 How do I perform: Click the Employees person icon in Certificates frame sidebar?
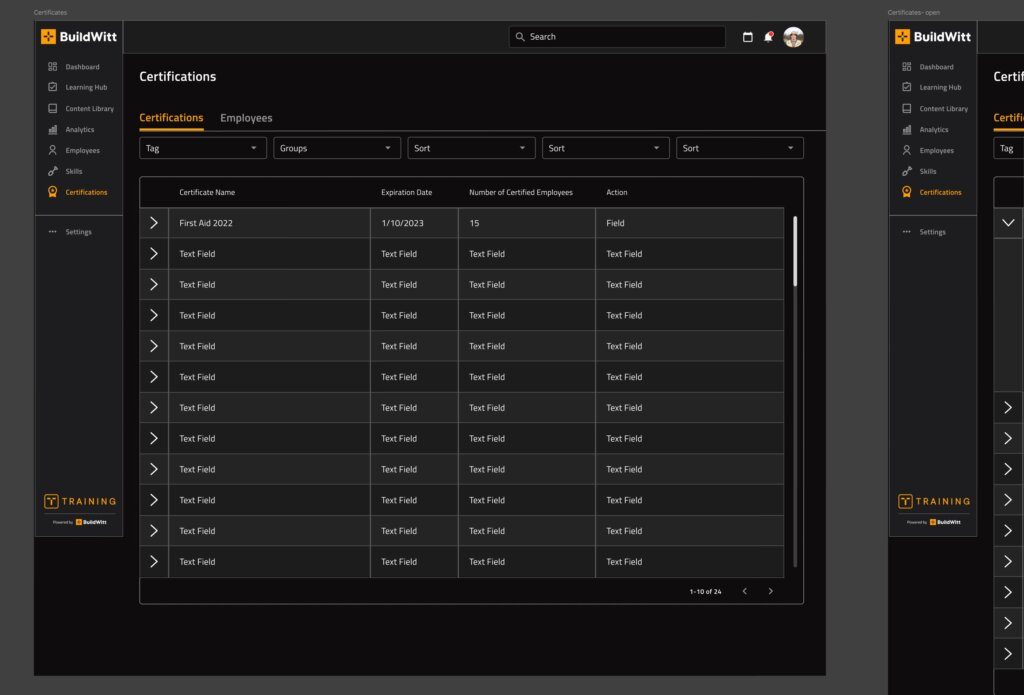[52, 150]
